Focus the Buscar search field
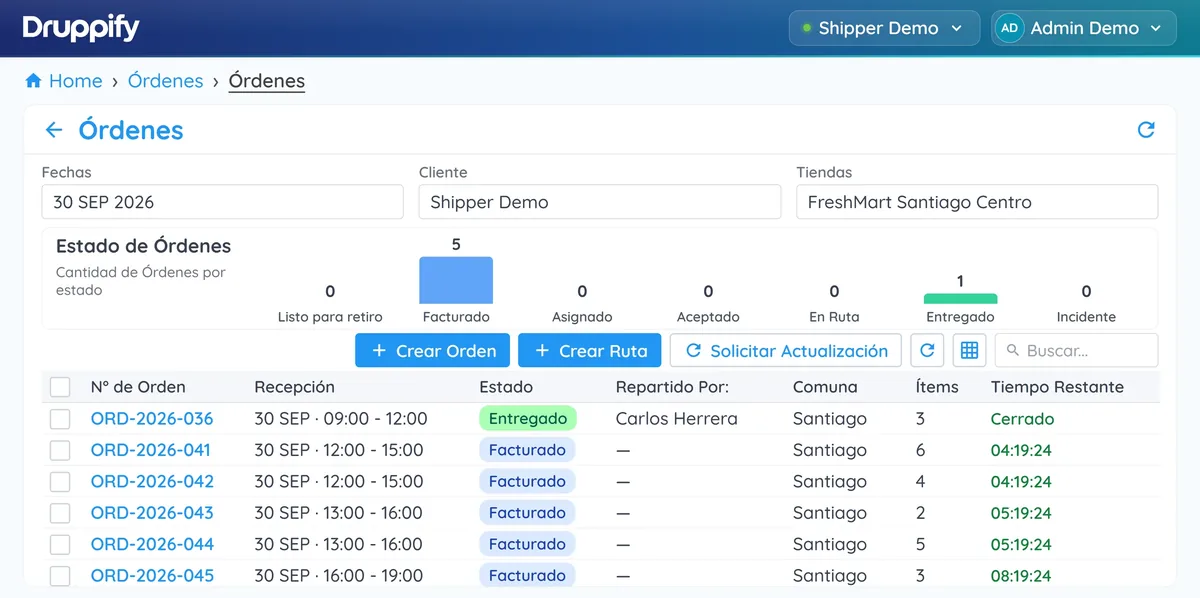Image resolution: width=1200 pixels, height=598 pixels. (x=1076, y=351)
